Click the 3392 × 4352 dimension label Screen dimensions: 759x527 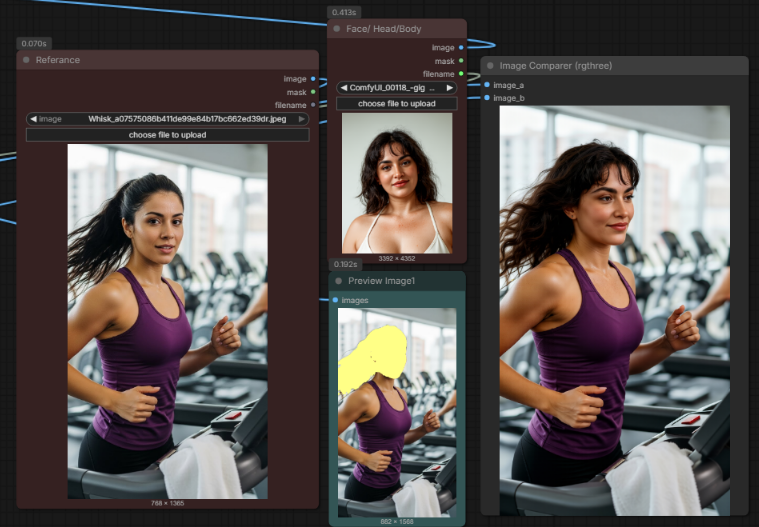pos(397,258)
